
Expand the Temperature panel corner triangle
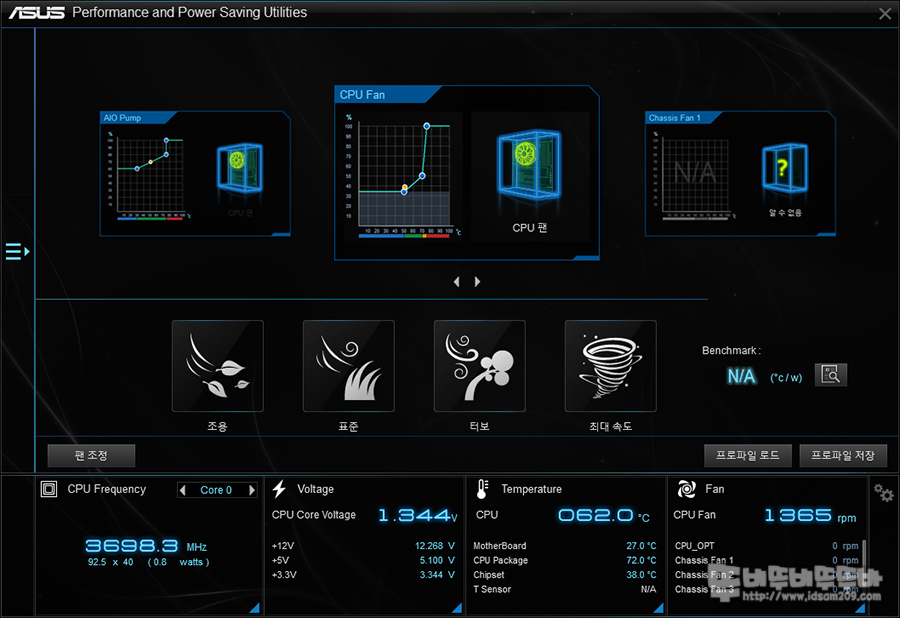coord(658,608)
